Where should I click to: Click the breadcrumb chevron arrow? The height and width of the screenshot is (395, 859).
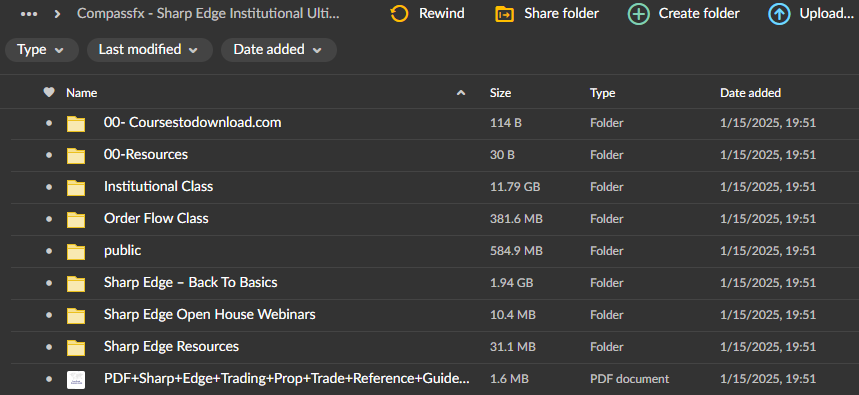pyautogui.click(x=58, y=14)
